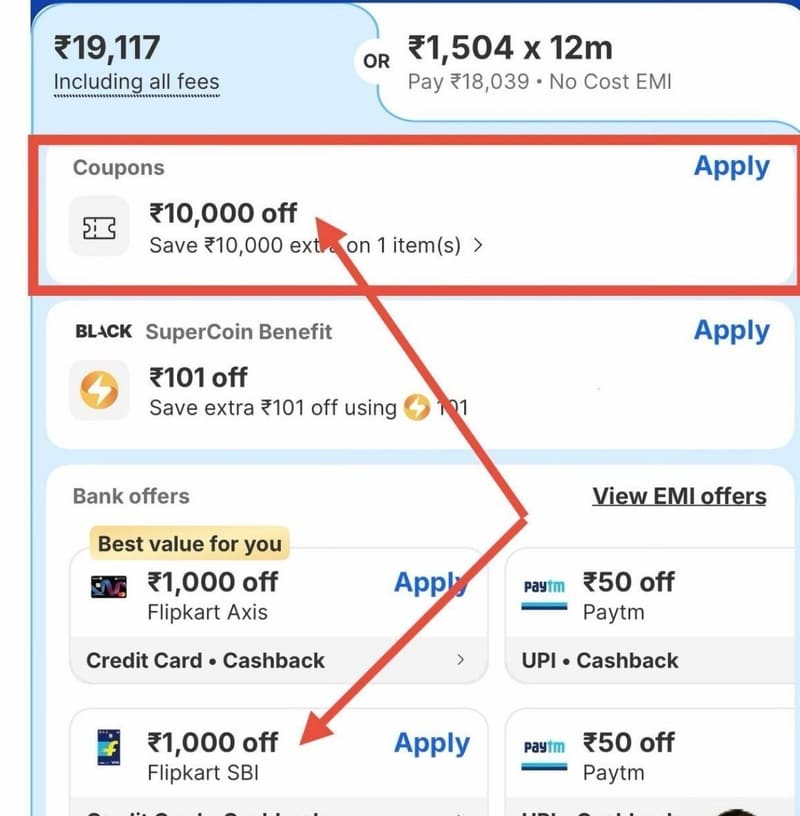Click the Best value for you badge

[189, 544]
